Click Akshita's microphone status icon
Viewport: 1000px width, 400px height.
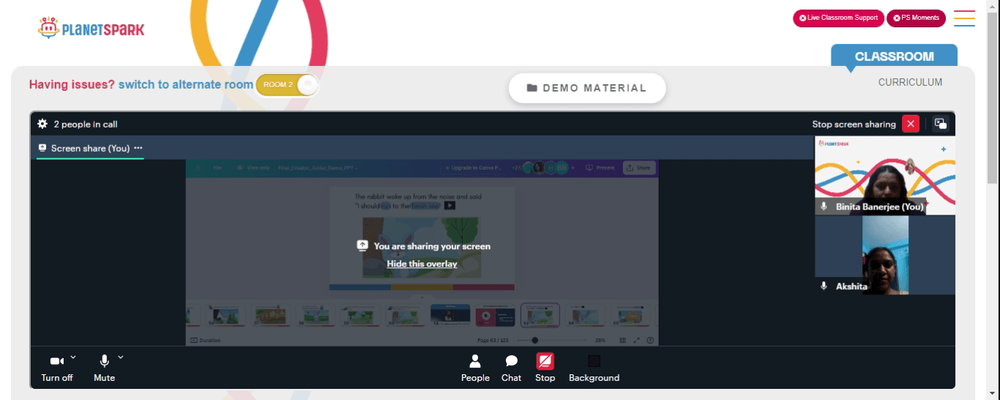click(x=824, y=286)
